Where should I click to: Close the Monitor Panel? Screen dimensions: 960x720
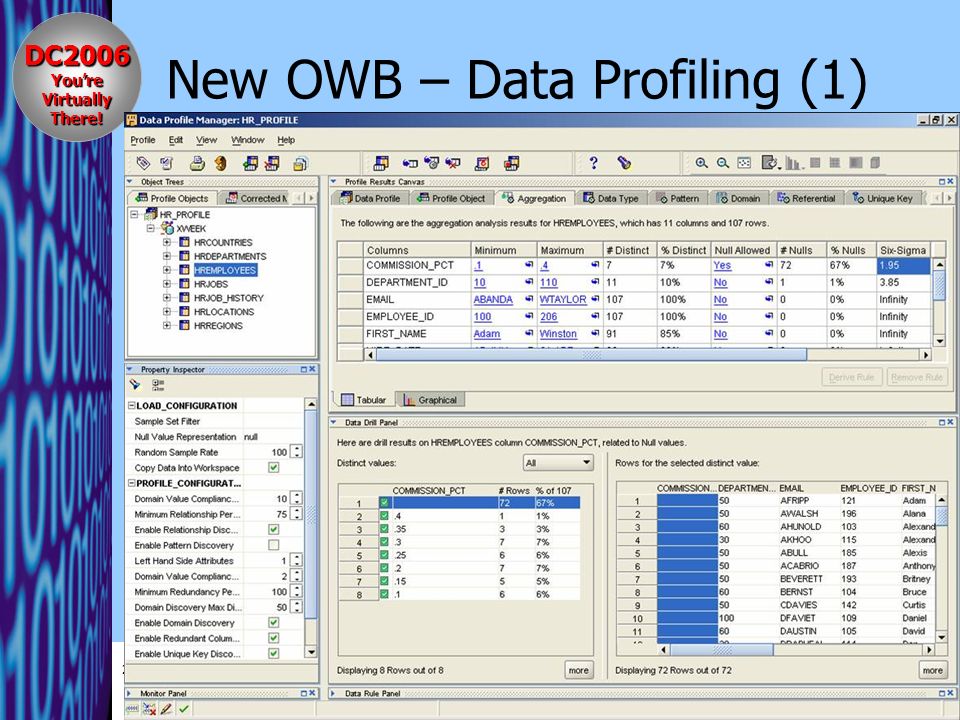coord(312,693)
